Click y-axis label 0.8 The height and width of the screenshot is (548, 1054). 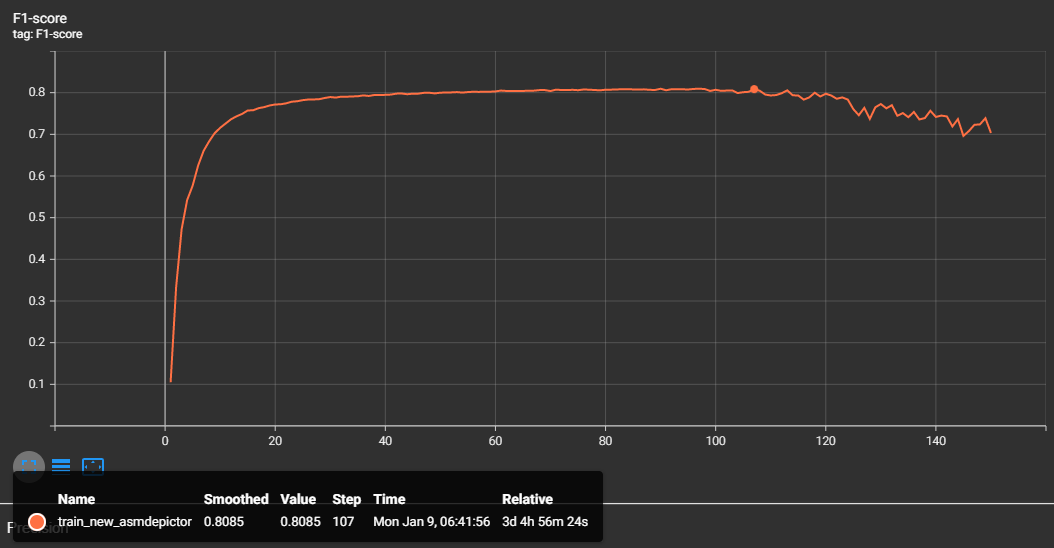pos(37,93)
